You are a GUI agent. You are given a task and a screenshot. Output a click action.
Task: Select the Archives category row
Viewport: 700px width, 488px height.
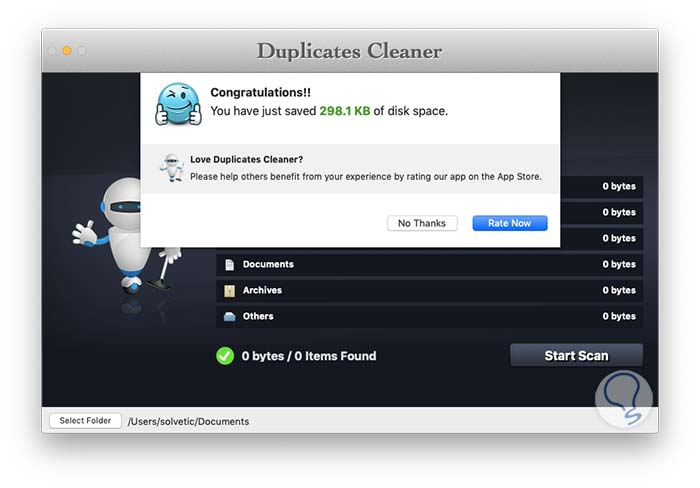[x=429, y=290]
